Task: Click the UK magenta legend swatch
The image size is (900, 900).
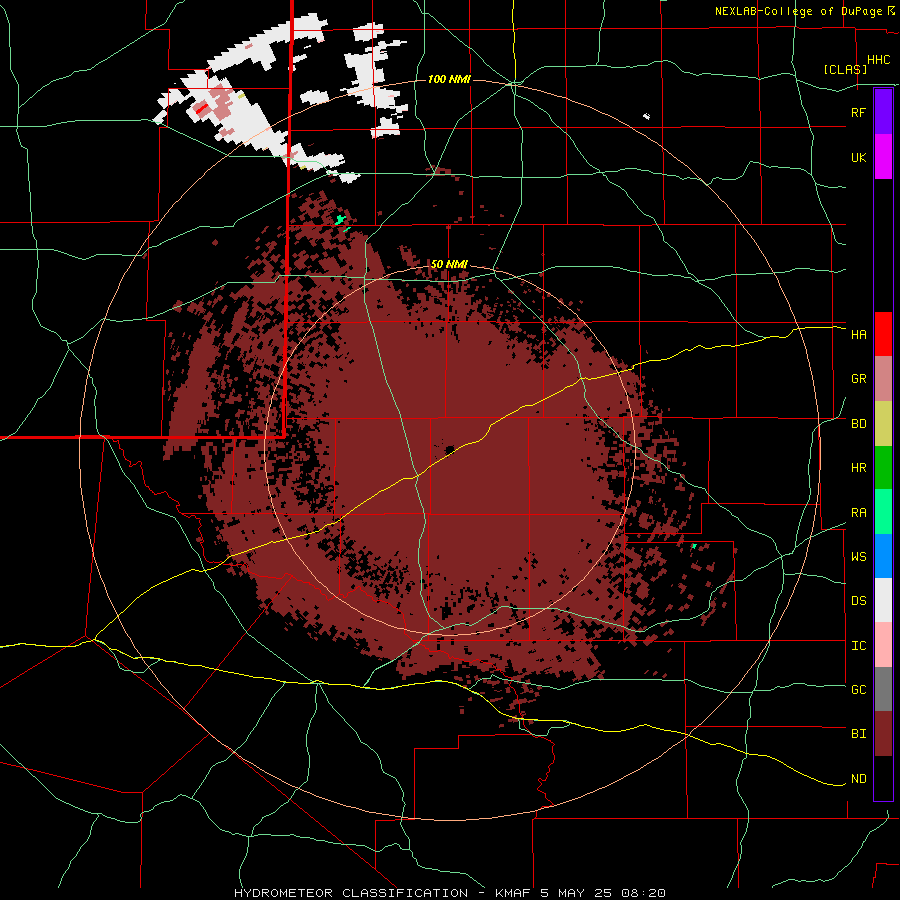Action: [x=883, y=157]
